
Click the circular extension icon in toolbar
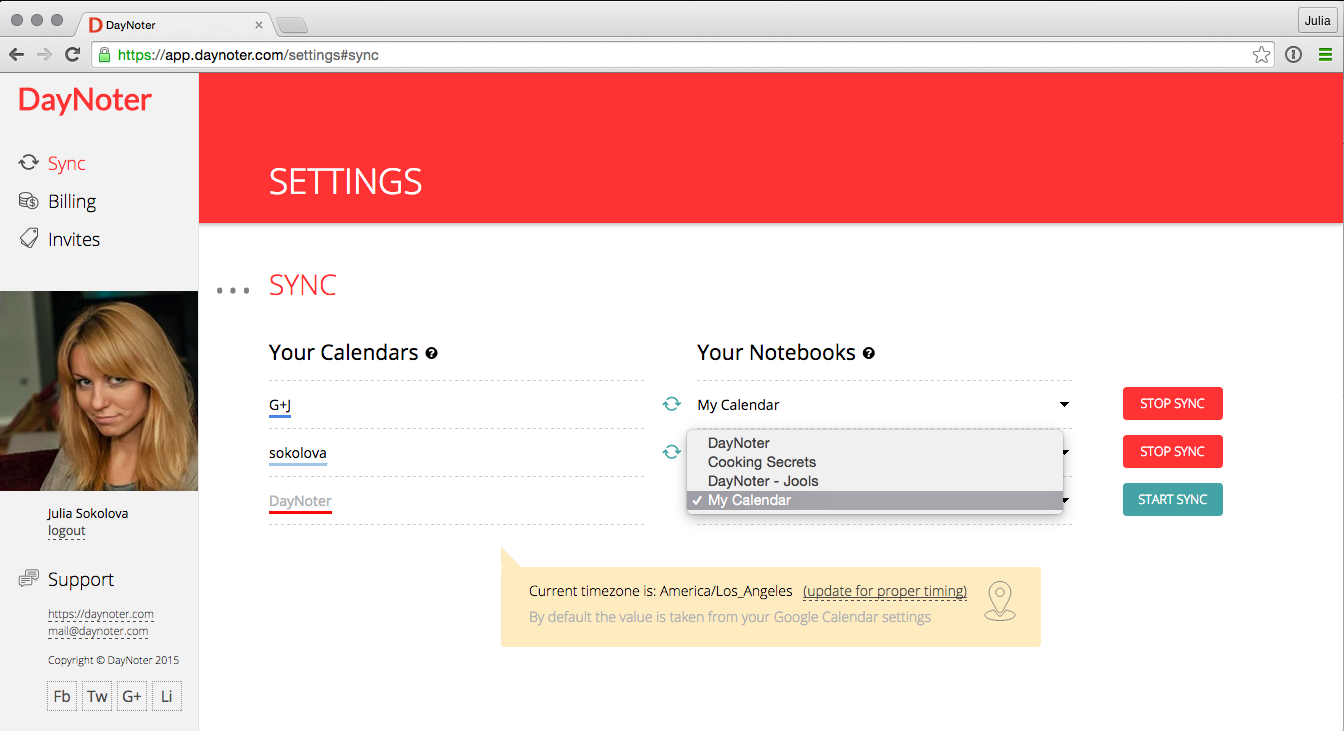click(1294, 55)
